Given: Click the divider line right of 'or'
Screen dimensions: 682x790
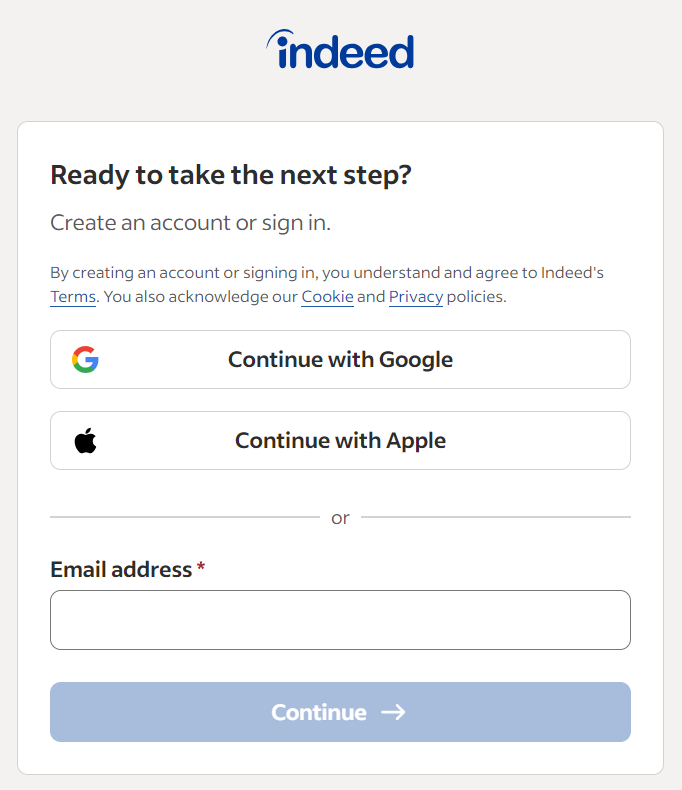Looking at the screenshot, I should point(496,517).
